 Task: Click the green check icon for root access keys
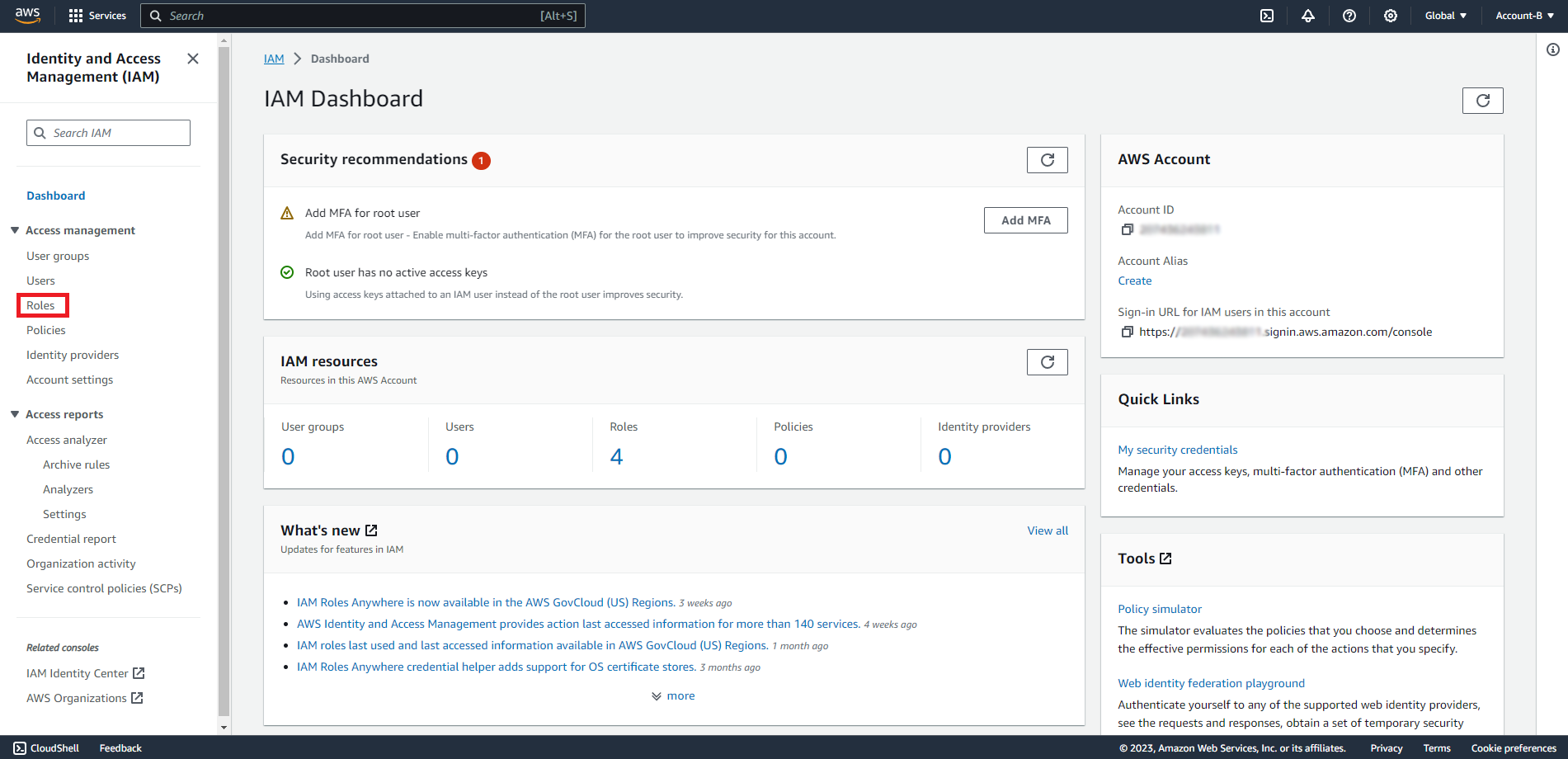coord(287,272)
